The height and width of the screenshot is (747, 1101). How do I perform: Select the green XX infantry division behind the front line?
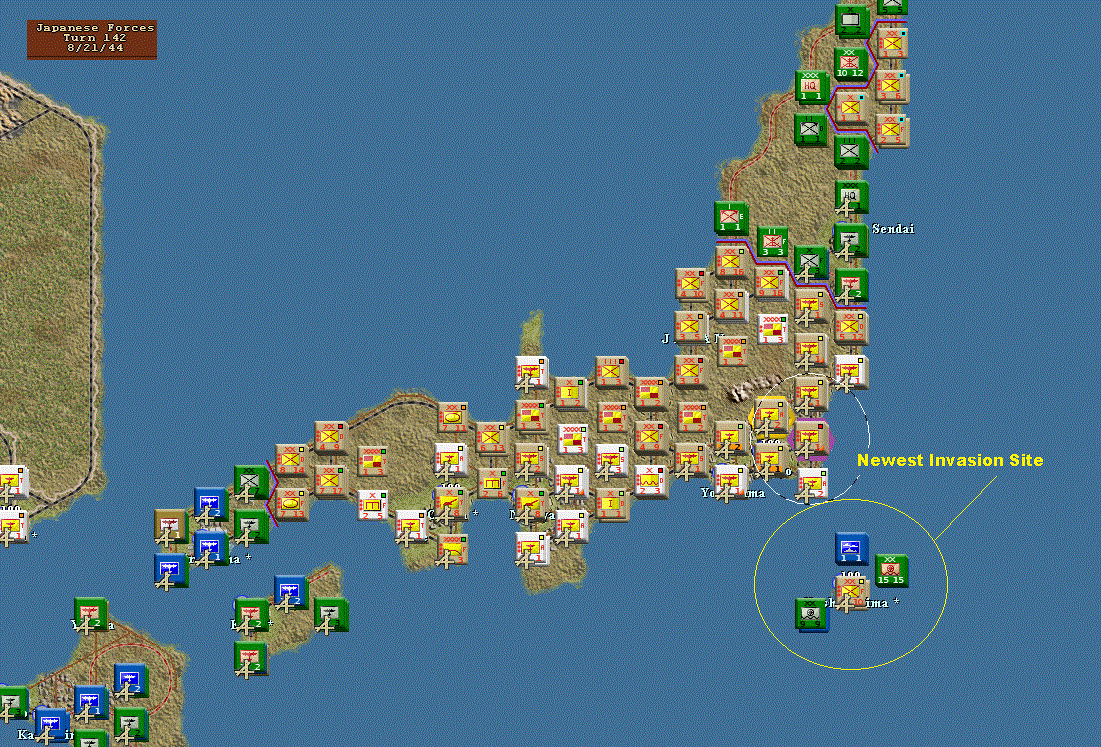click(x=251, y=482)
